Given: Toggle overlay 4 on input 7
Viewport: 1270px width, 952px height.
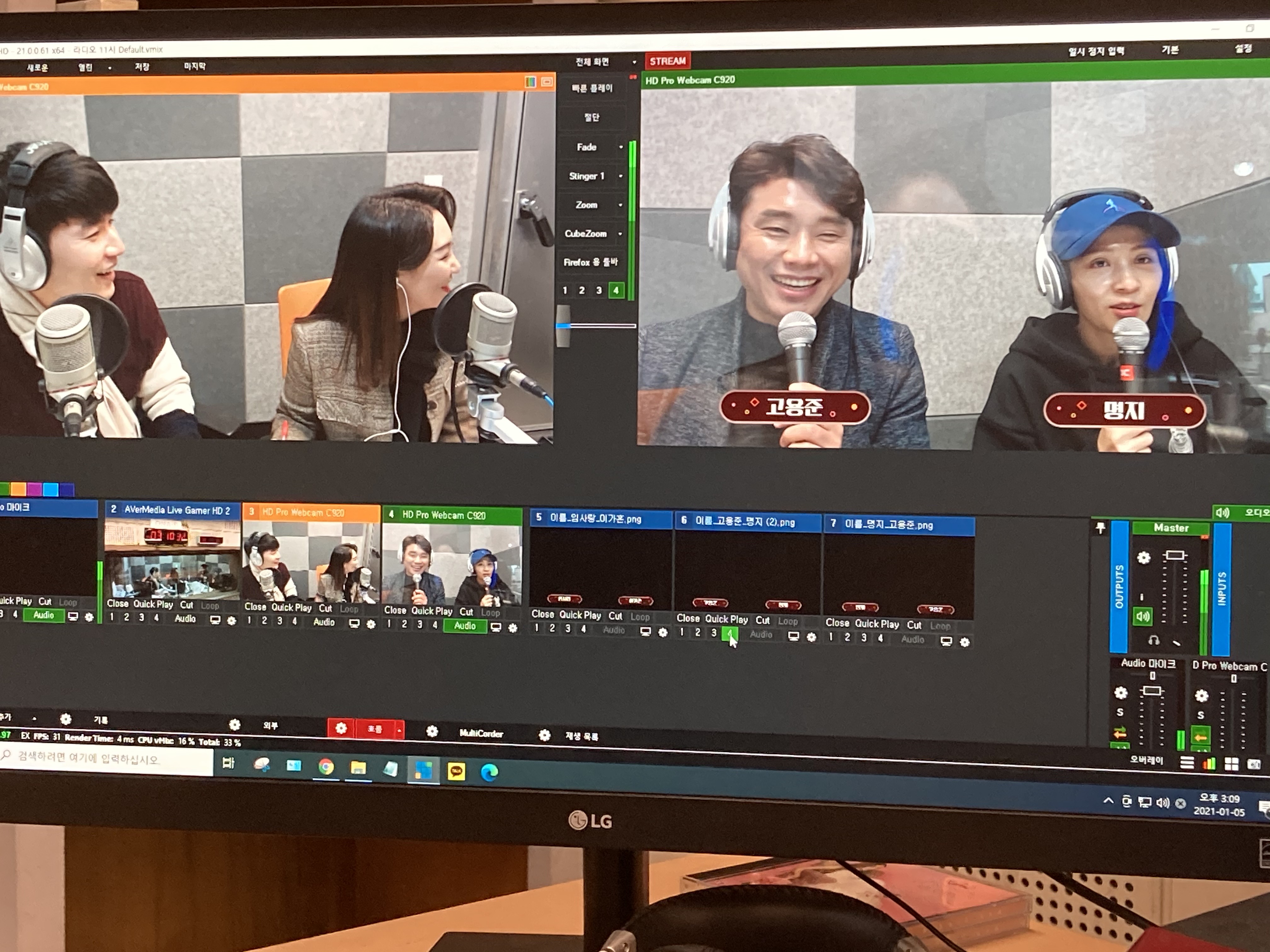Looking at the screenshot, I should coord(880,638).
